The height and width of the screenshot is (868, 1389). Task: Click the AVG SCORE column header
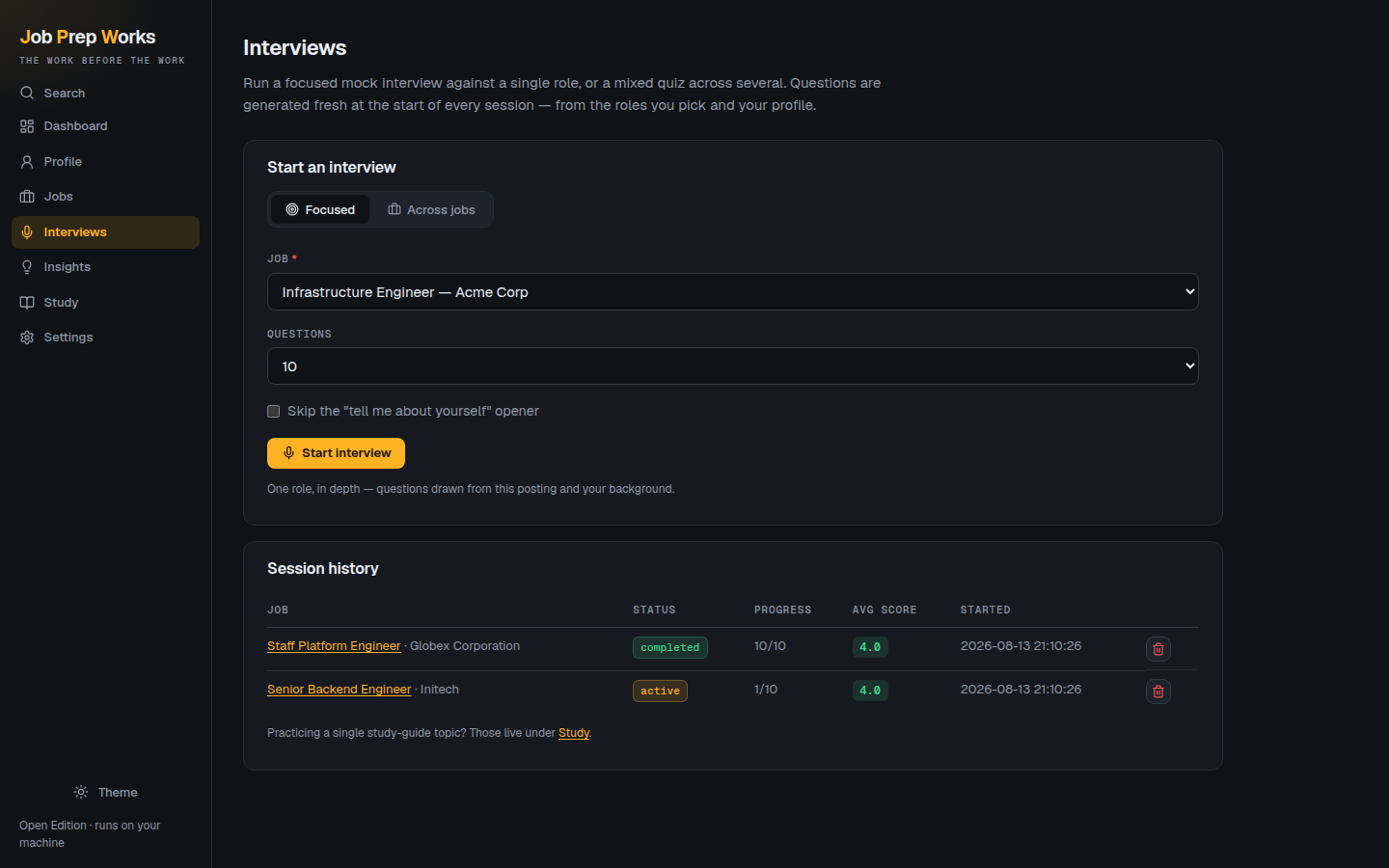pos(885,610)
